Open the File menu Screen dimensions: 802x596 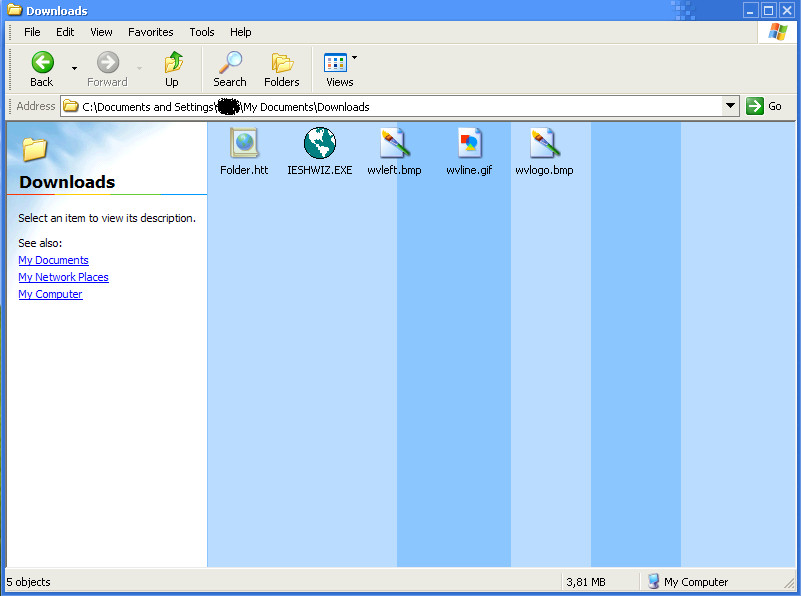pos(32,32)
